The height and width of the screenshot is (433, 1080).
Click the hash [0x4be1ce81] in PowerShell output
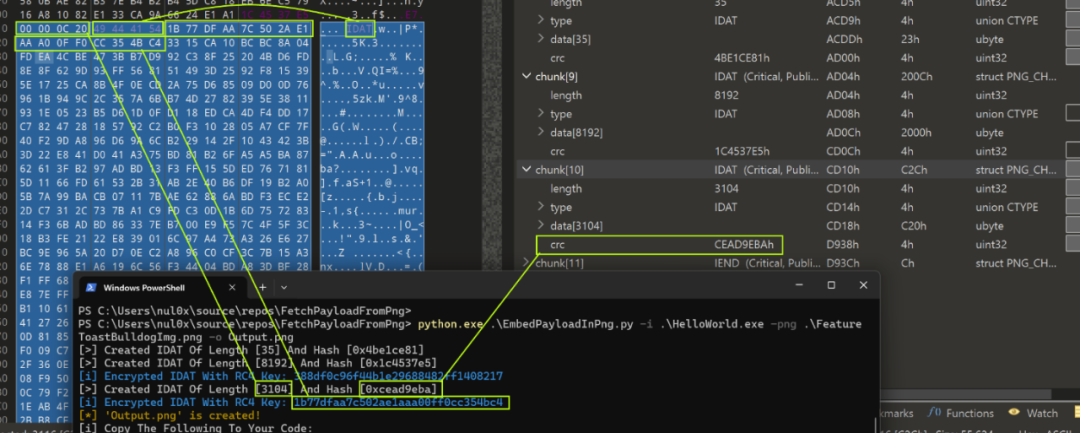coord(386,350)
